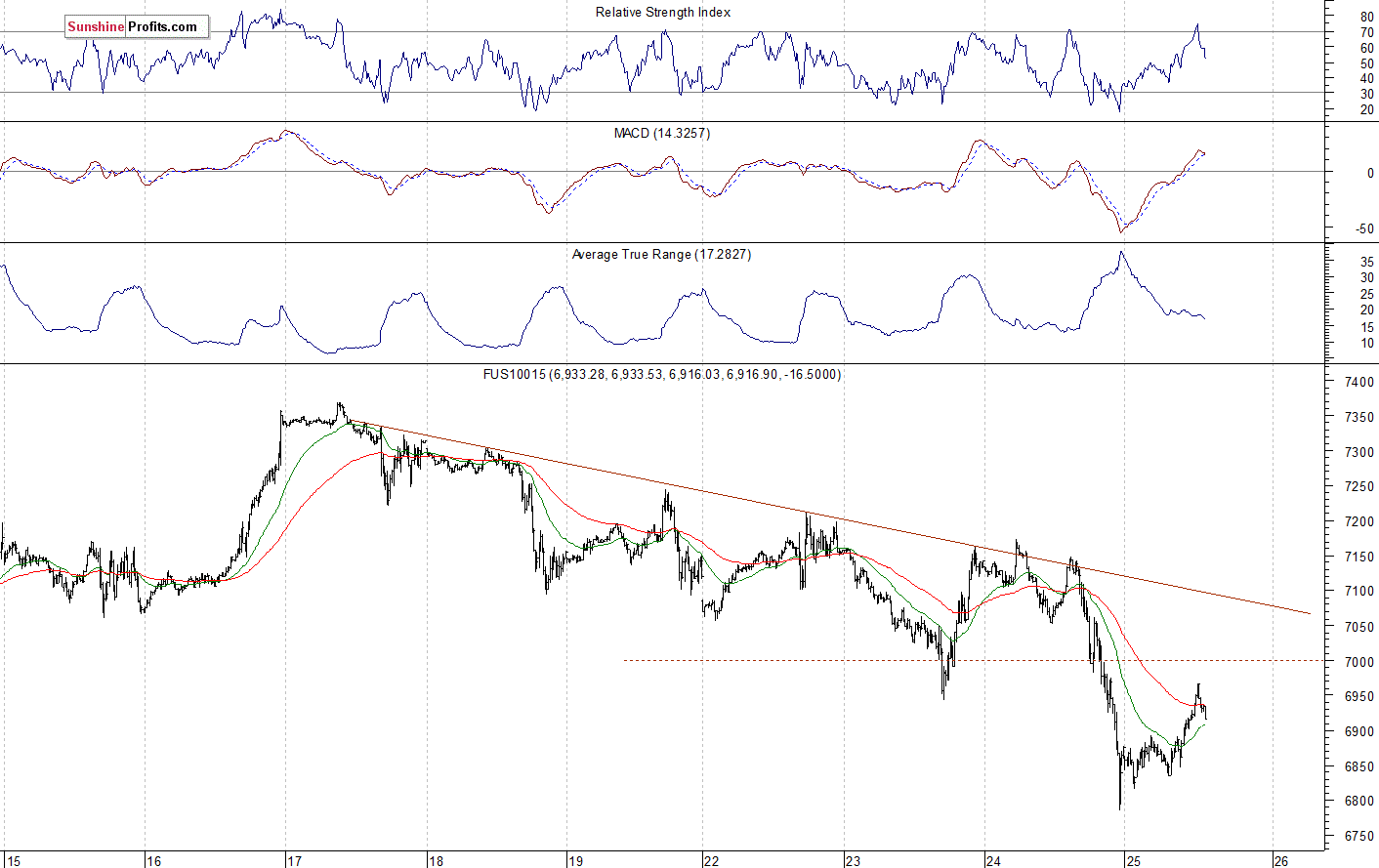
Task: Click the 7400 price axis label
Action: 1359,383
